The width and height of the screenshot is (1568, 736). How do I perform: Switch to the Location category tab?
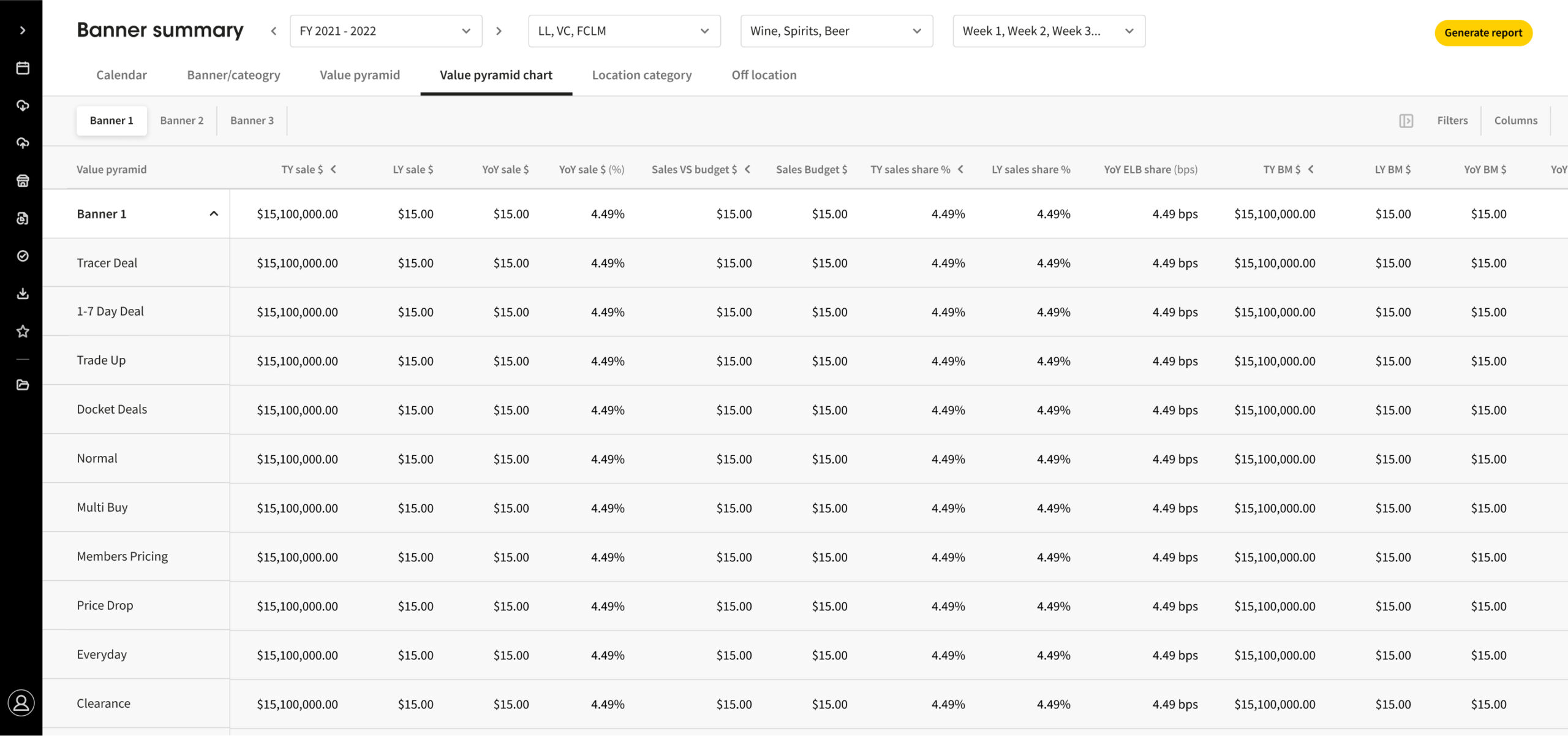(x=641, y=75)
